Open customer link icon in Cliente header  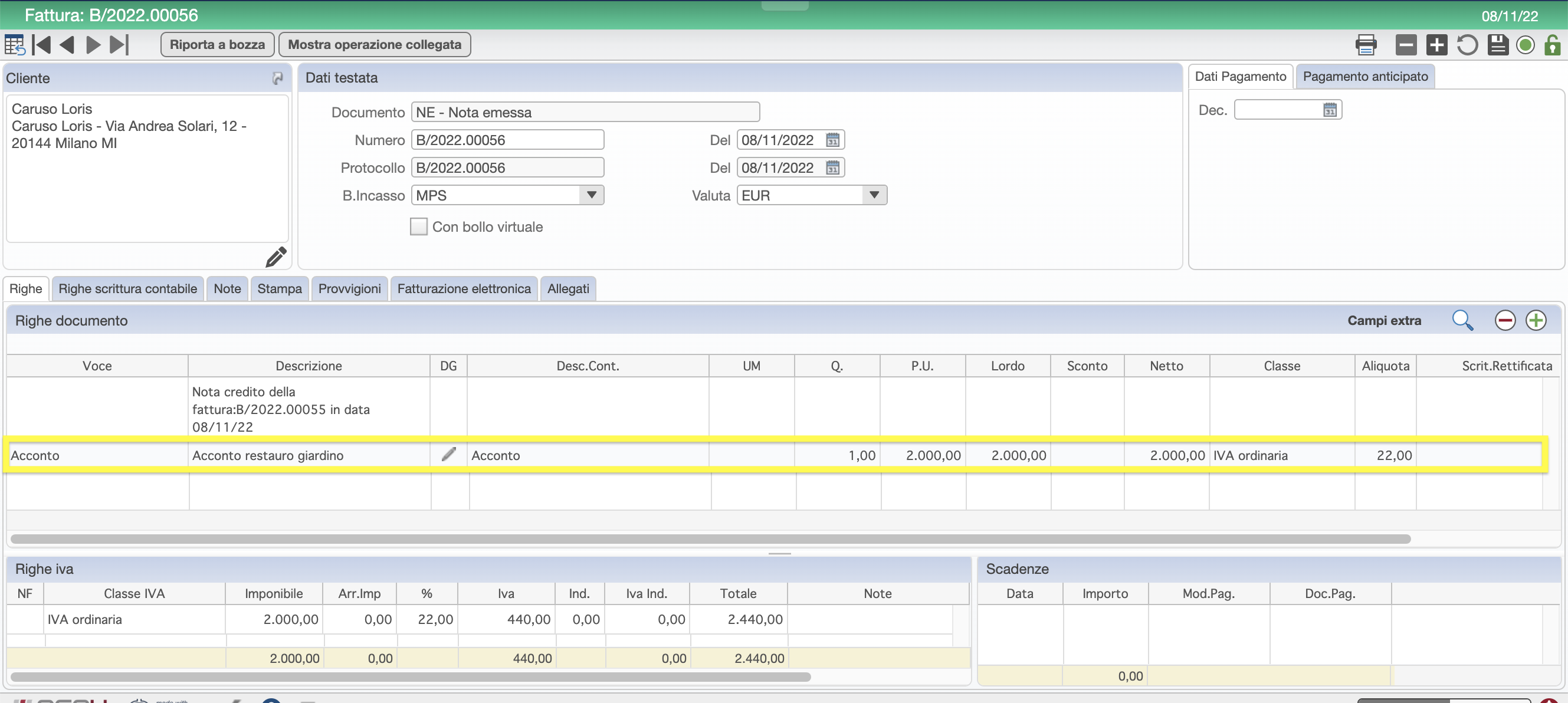pyautogui.click(x=278, y=78)
